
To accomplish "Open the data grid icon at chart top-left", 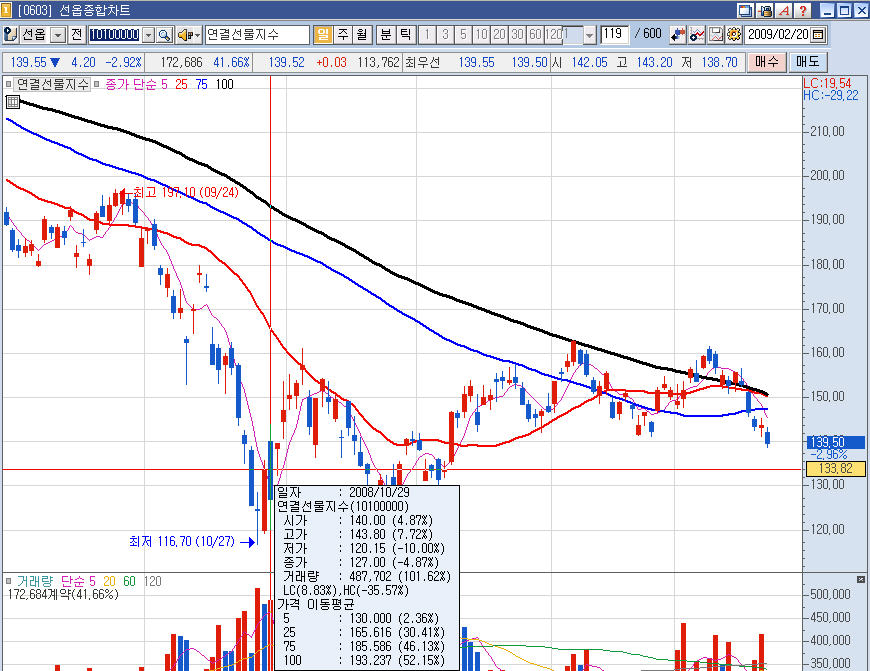I will (13, 101).
